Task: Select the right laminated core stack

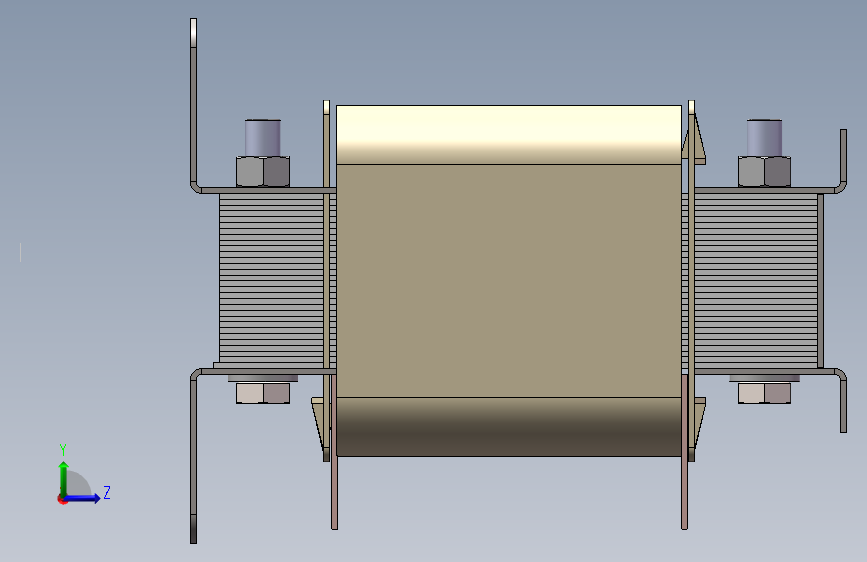Action: pyautogui.click(x=756, y=280)
